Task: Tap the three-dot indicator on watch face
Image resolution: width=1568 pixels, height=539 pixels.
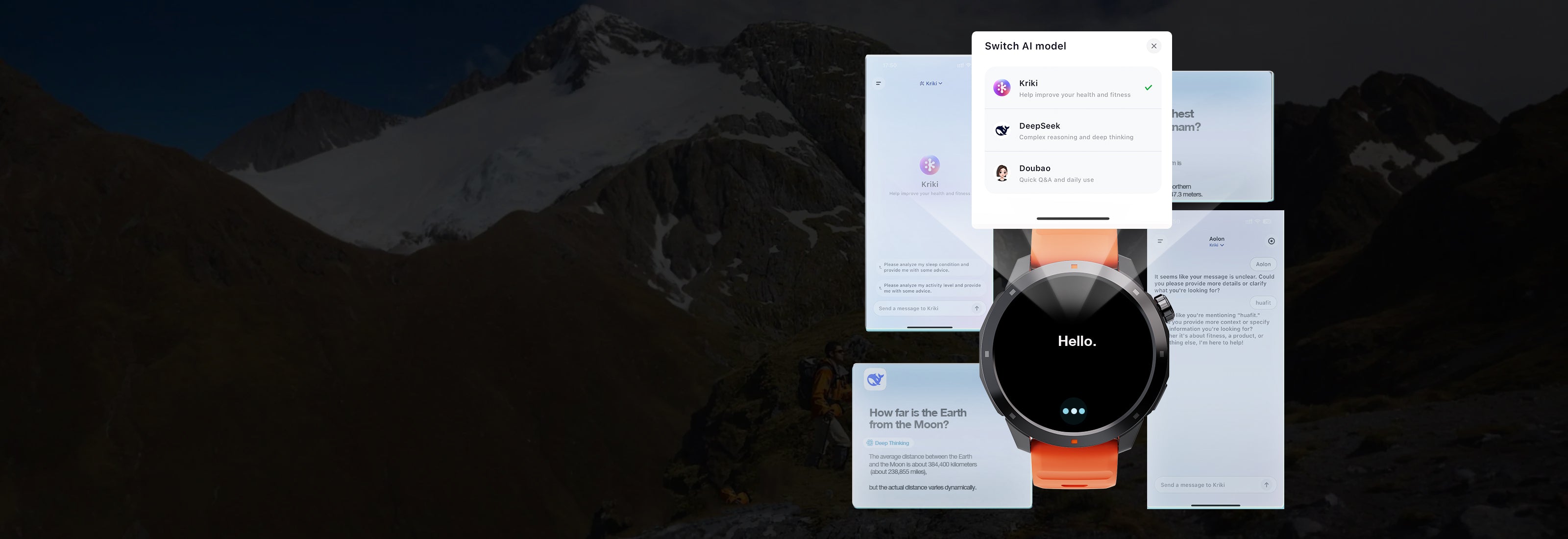Action: click(1073, 411)
